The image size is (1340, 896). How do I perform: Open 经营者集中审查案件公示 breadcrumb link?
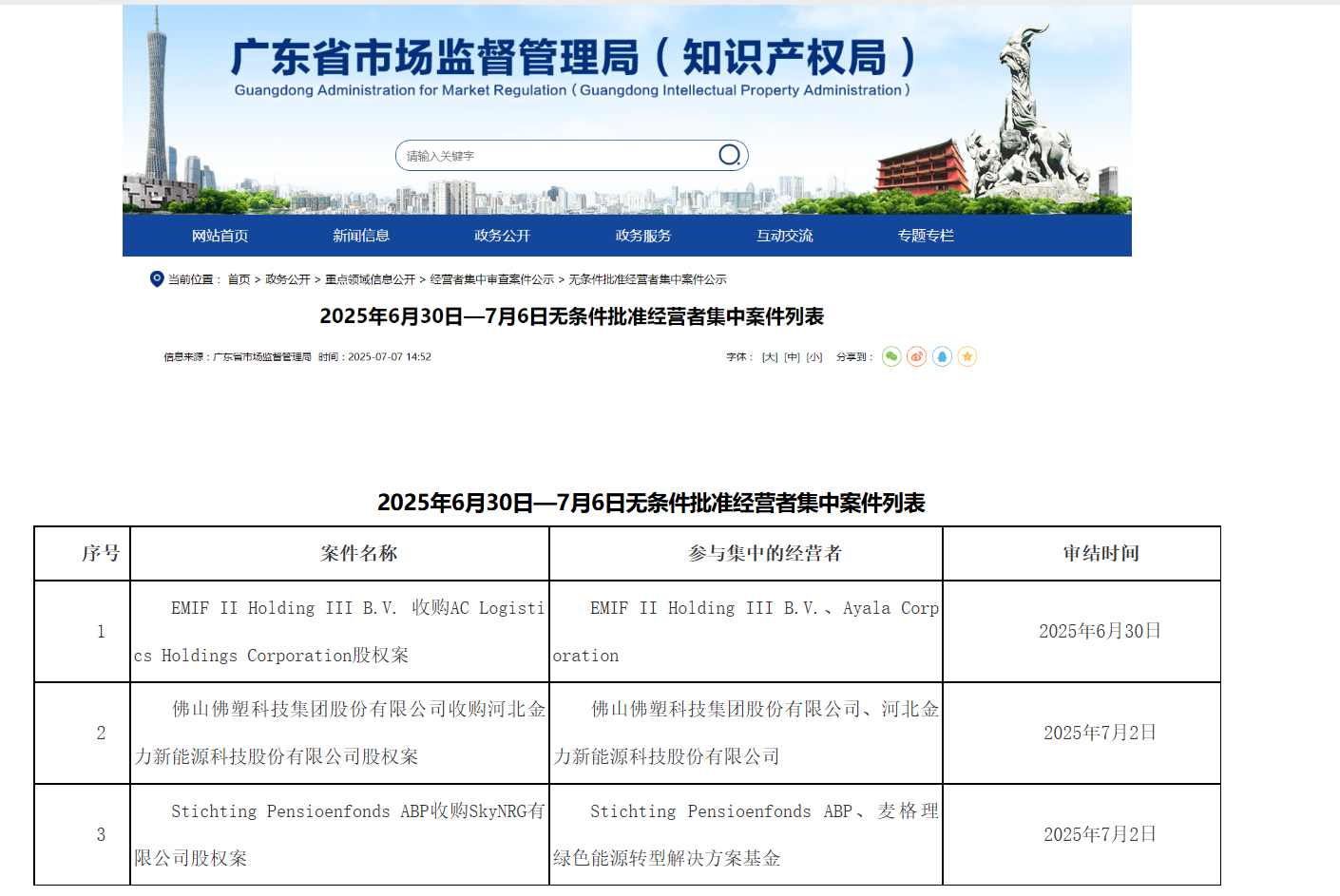(491, 279)
